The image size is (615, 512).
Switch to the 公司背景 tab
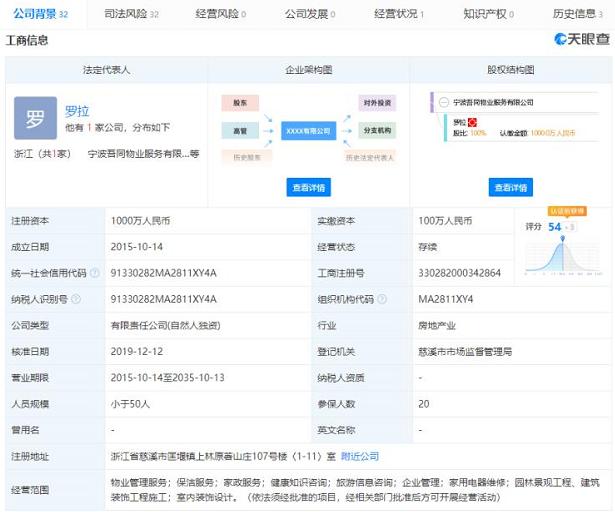(40, 14)
